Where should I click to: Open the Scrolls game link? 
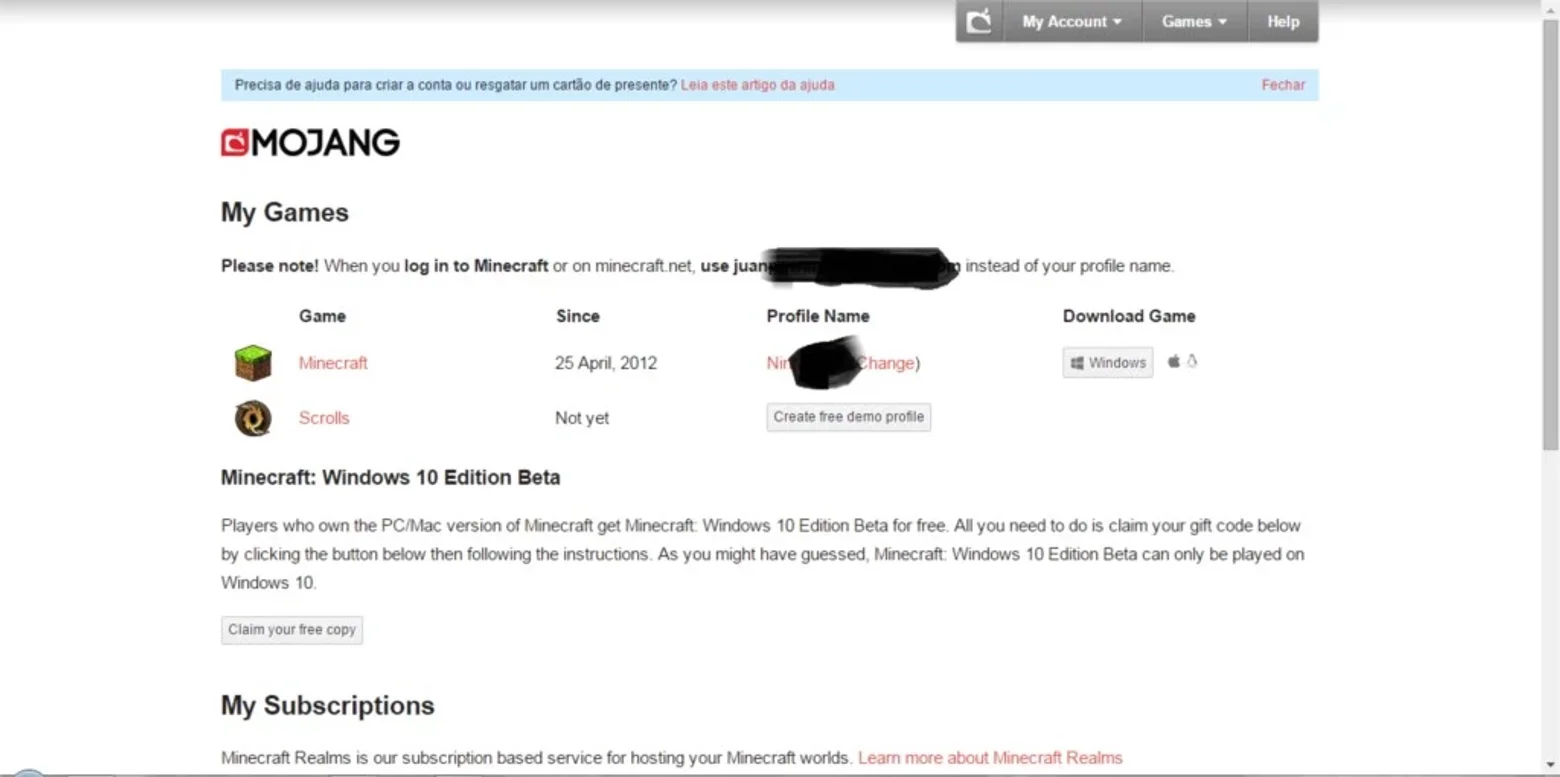324,418
